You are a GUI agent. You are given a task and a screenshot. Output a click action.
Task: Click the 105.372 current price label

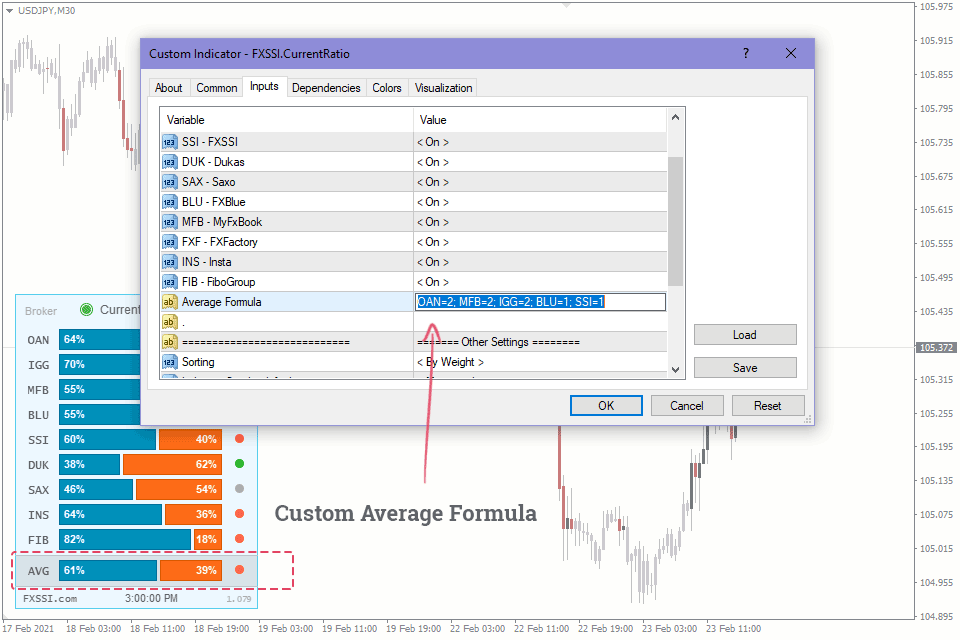pyautogui.click(x=936, y=347)
